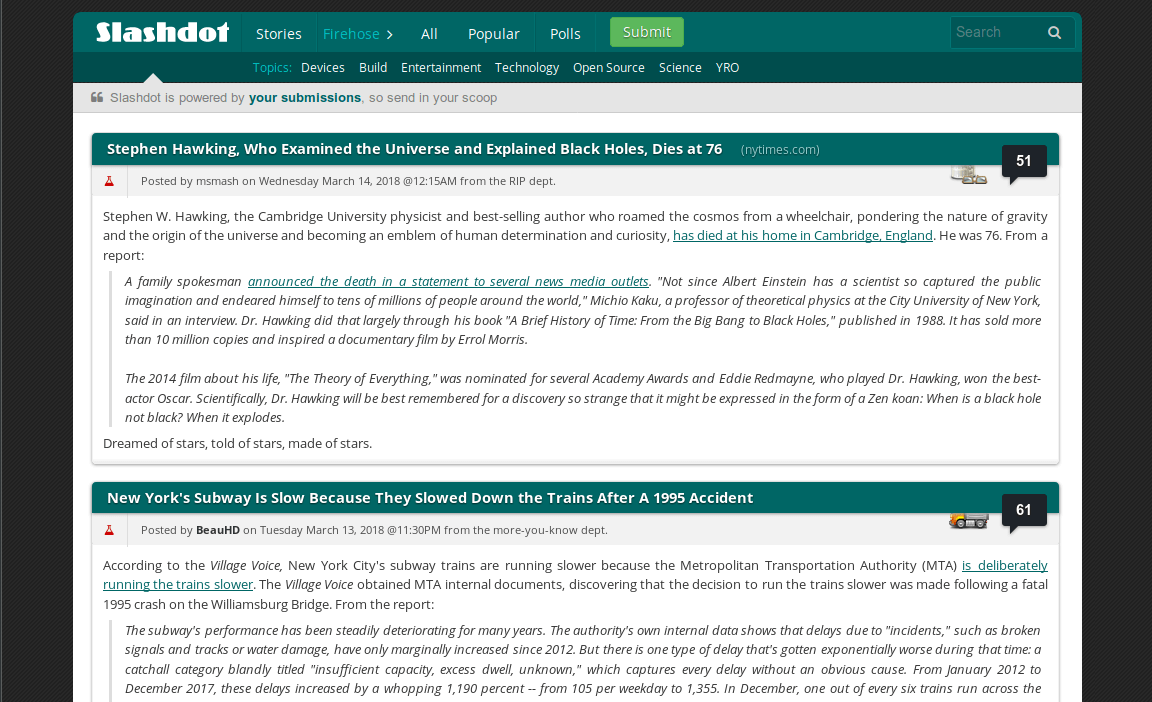Screen dimensions: 1152x702
Task: Click the 'your submissions' link
Action: point(305,98)
